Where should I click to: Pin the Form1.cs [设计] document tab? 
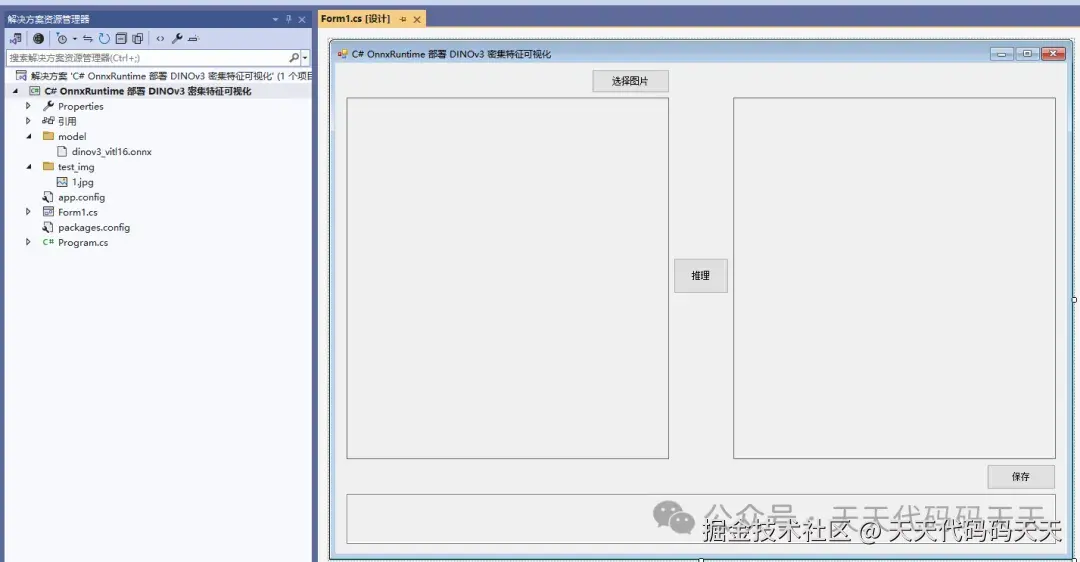[404, 19]
